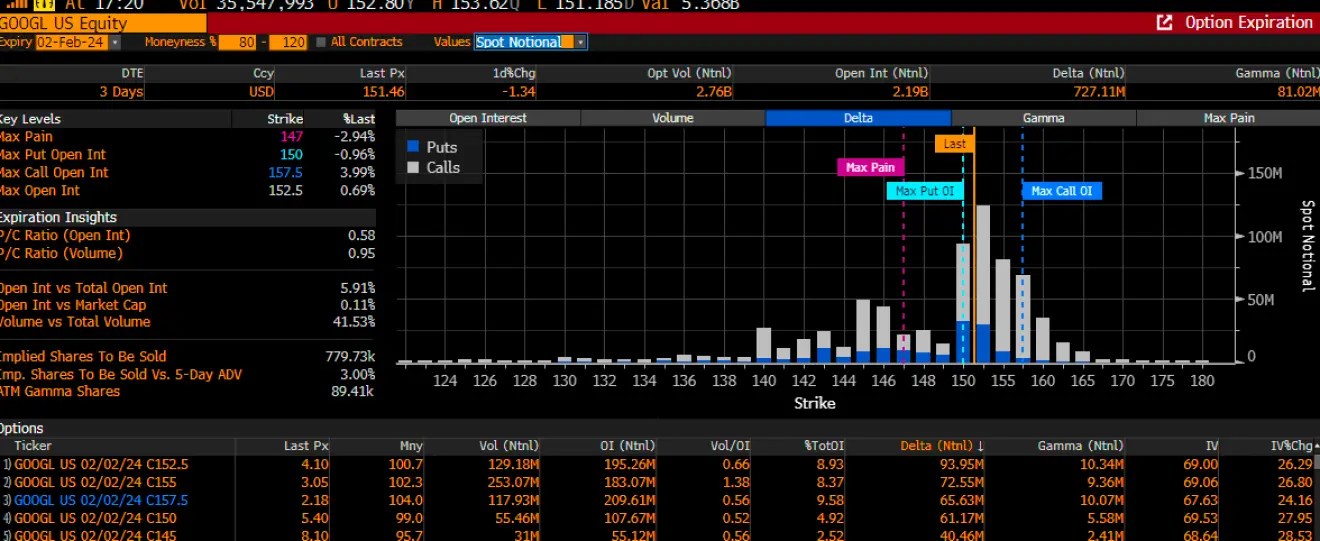The height and width of the screenshot is (541, 1320).
Task: Open the Values dropdown arrow
Action: coord(581,42)
